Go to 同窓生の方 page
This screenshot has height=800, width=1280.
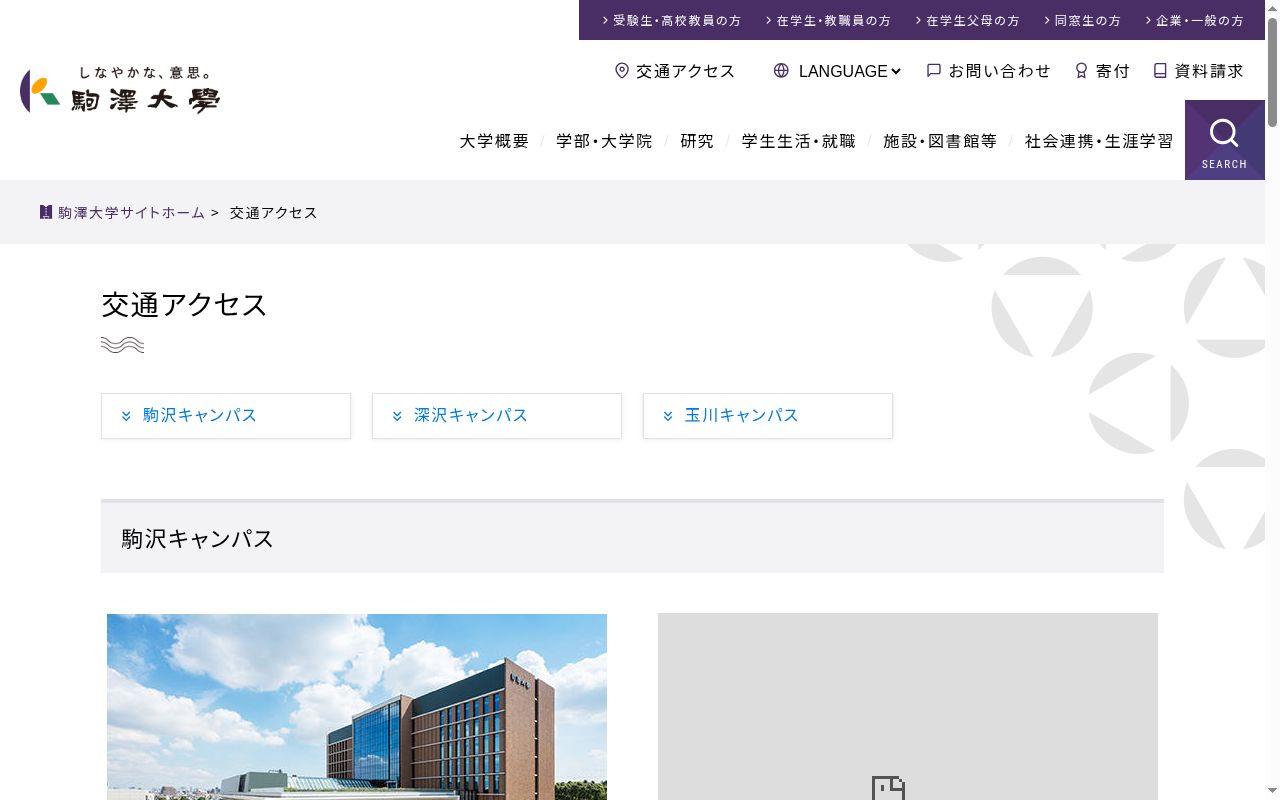[1082, 20]
